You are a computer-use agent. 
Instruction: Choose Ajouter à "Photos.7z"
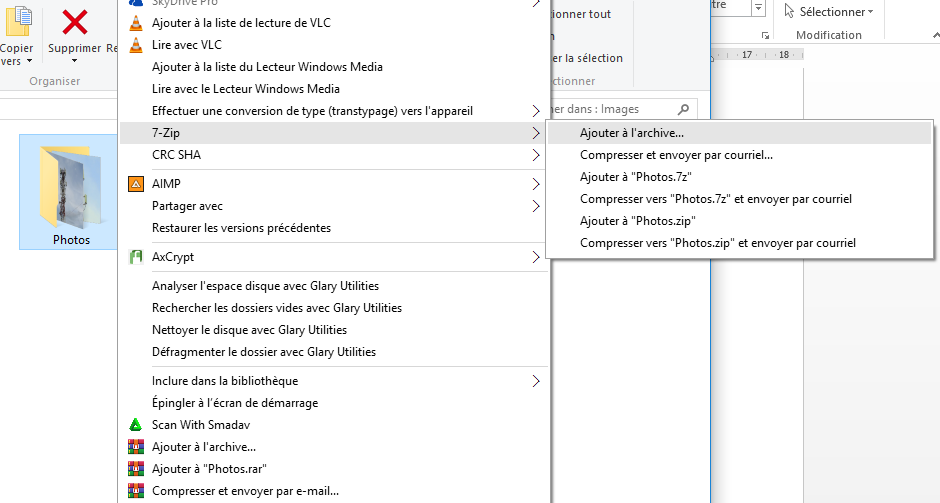[x=740, y=177]
